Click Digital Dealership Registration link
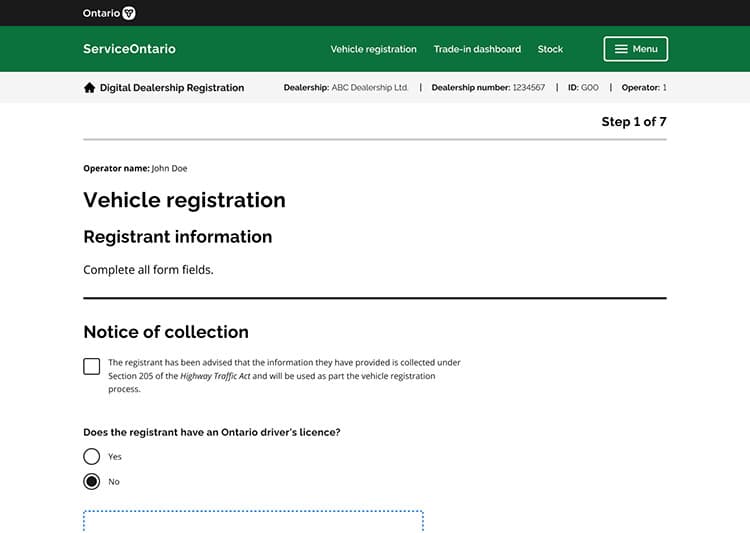This screenshot has height=533, width=750. [171, 88]
